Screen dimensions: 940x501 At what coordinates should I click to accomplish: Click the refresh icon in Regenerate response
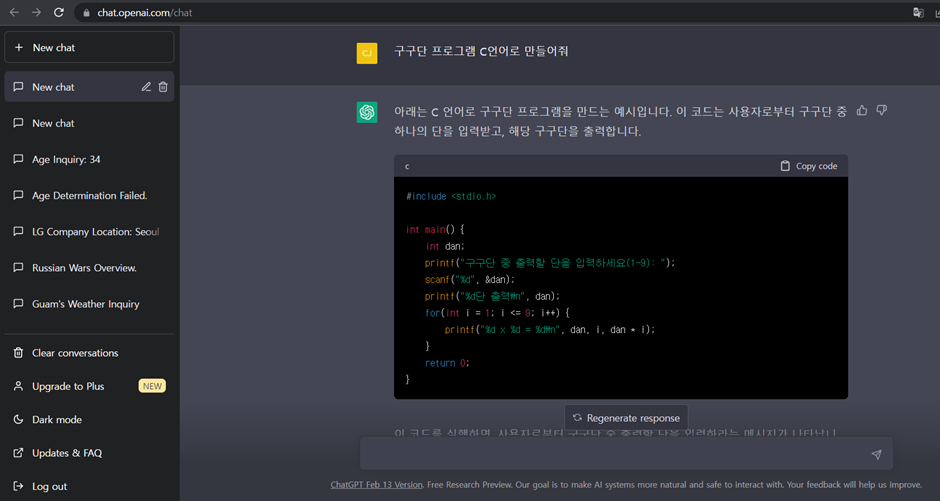pos(577,418)
